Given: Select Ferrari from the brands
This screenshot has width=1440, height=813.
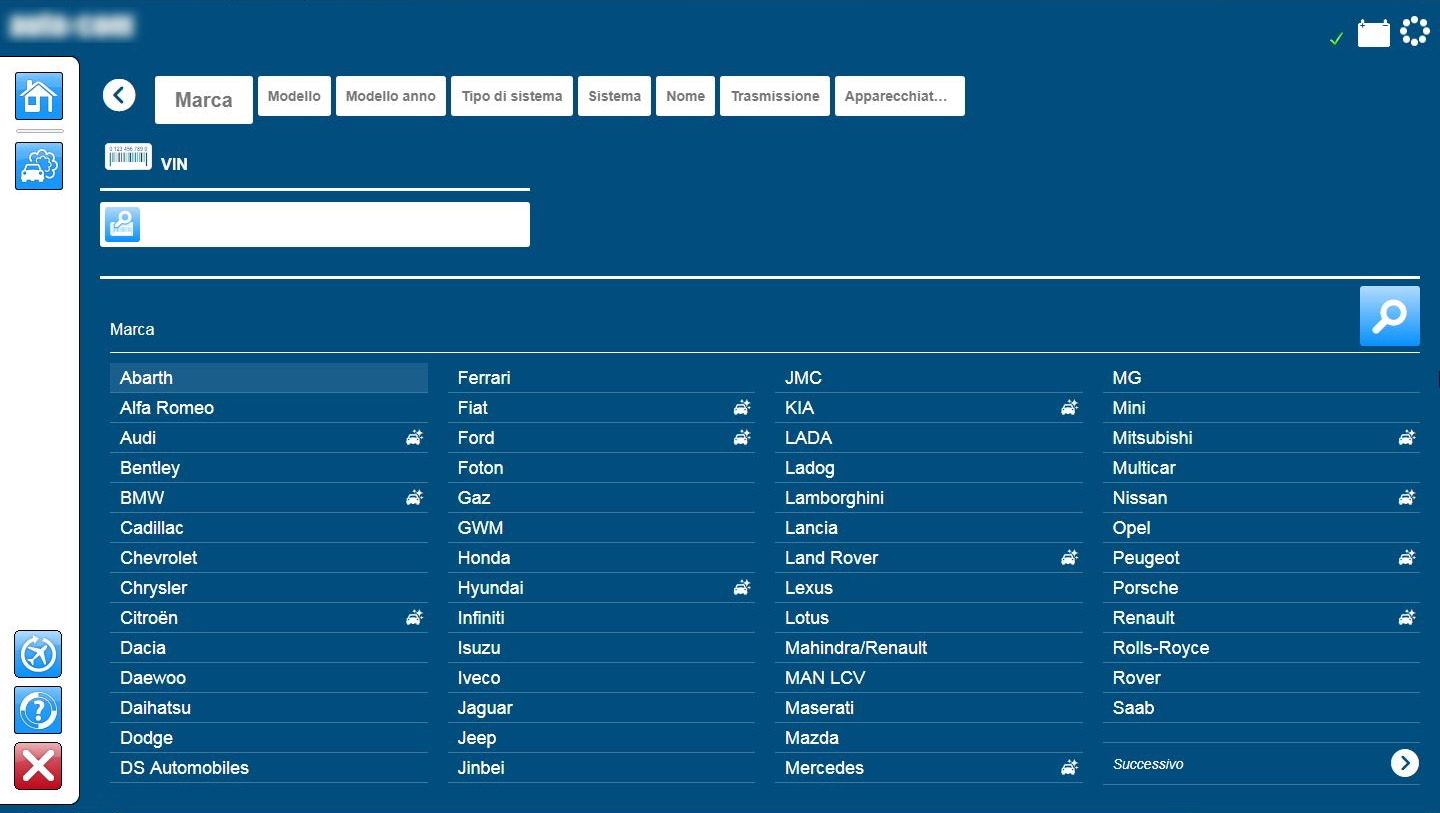Looking at the screenshot, I should pos(601,378).
